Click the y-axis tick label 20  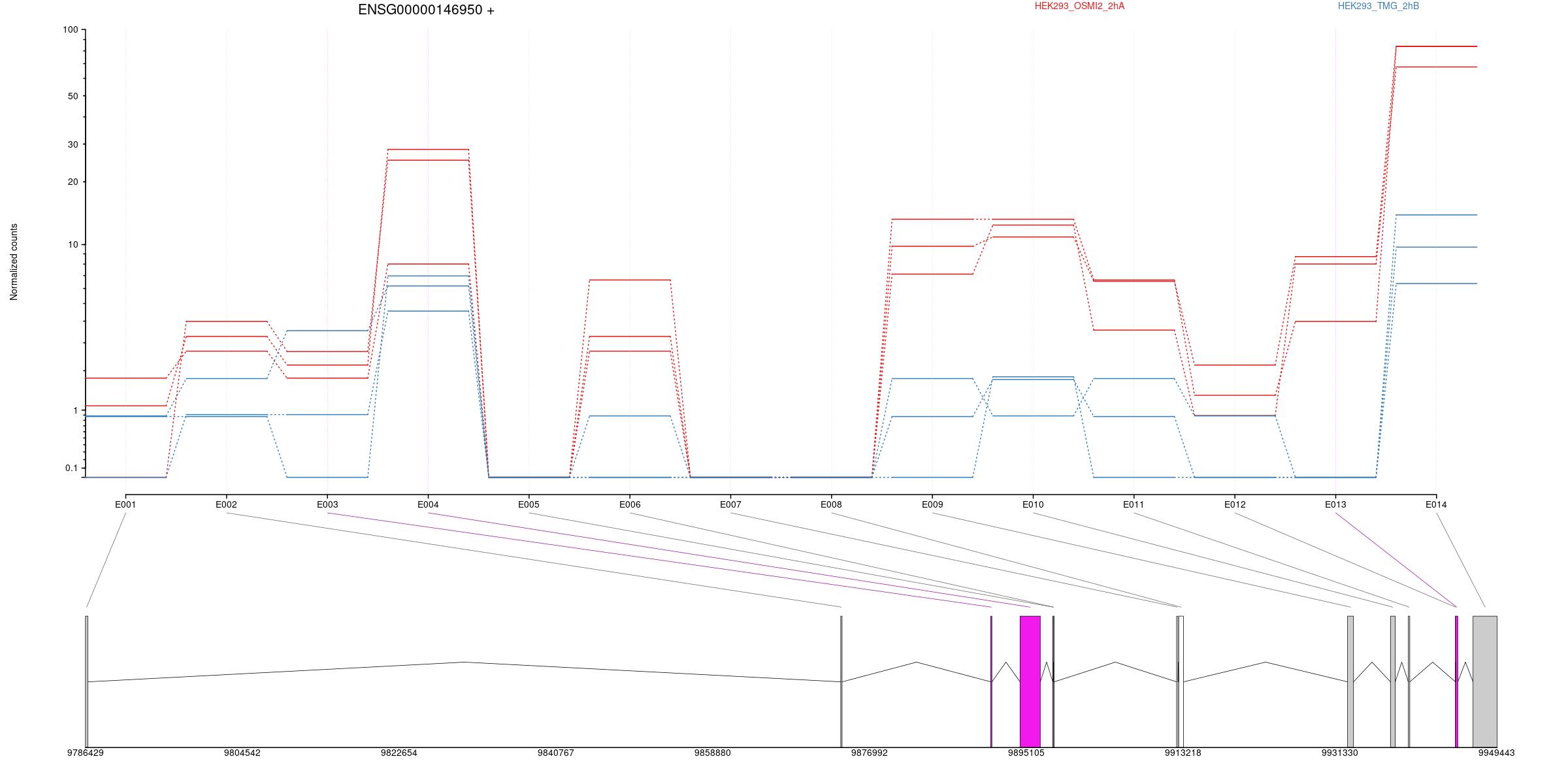coord(73,182)
